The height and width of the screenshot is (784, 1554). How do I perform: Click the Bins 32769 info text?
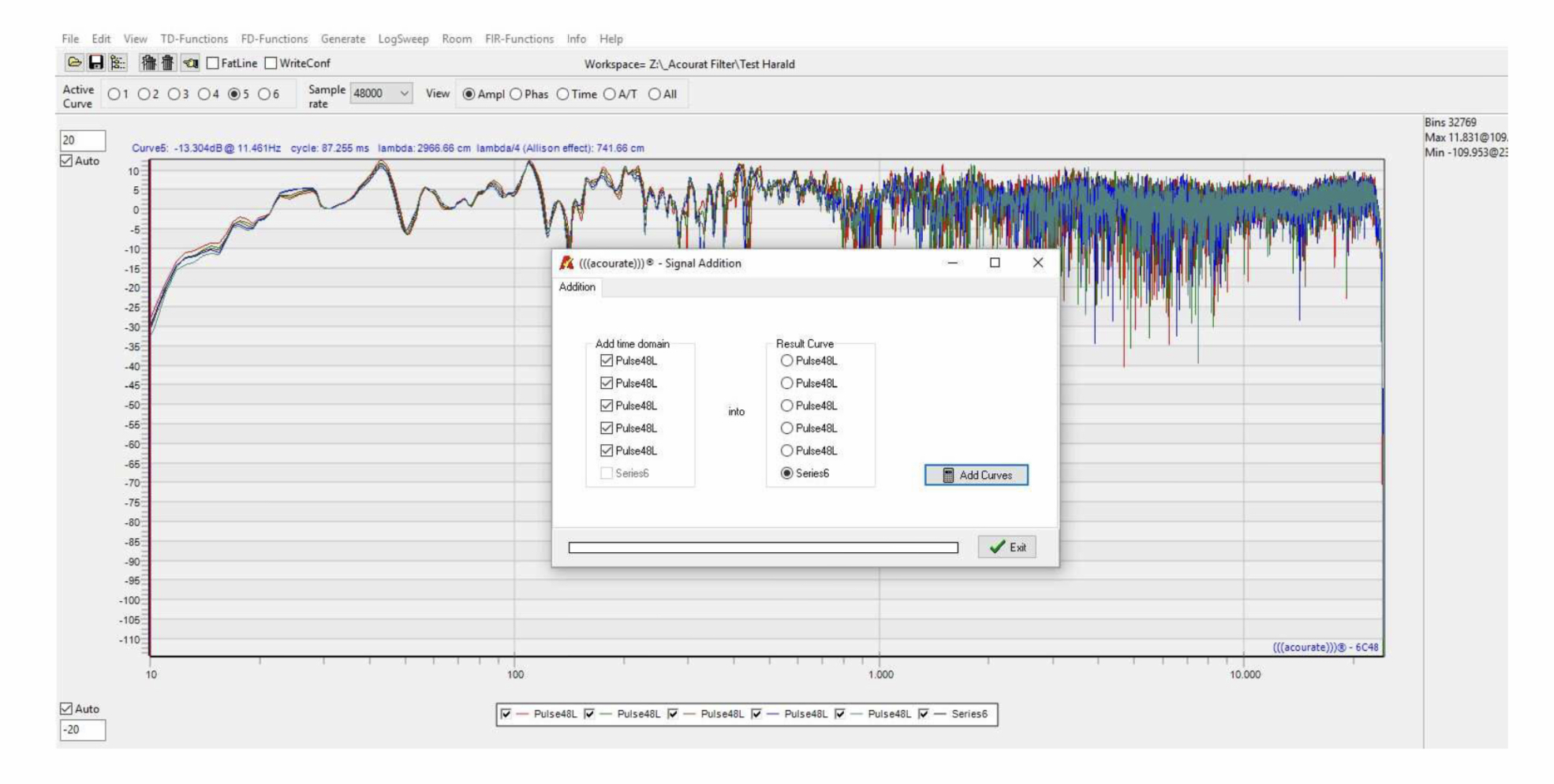click(1450, 122)
